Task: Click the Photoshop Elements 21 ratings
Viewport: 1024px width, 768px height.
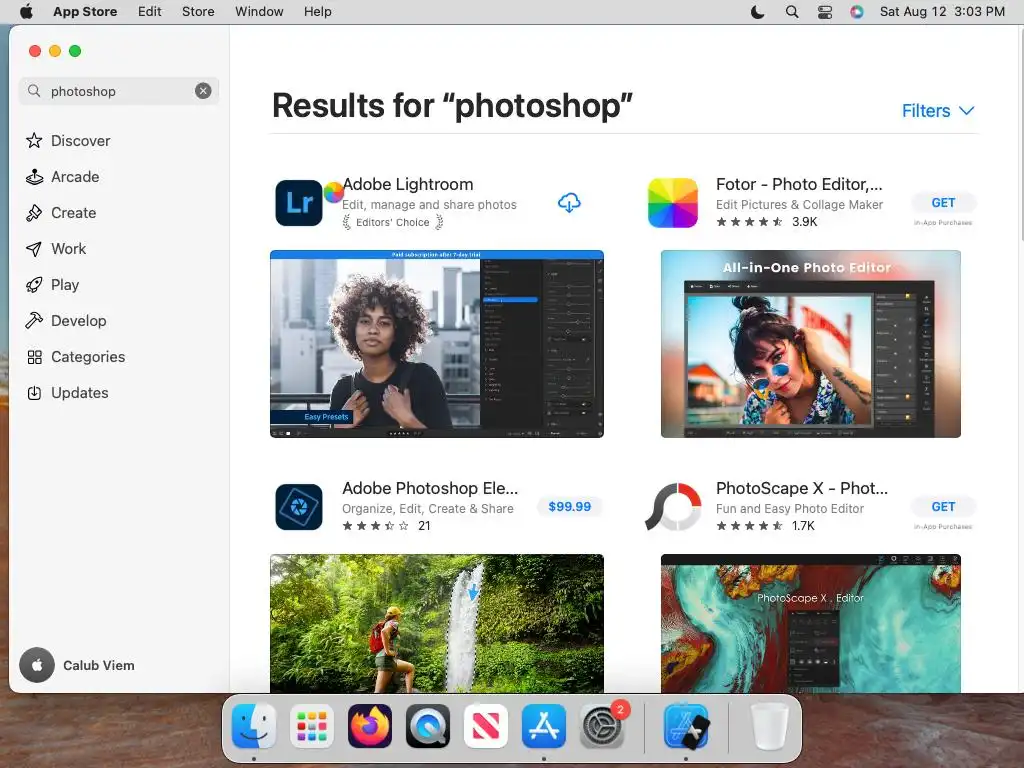Action: (387, 526)
